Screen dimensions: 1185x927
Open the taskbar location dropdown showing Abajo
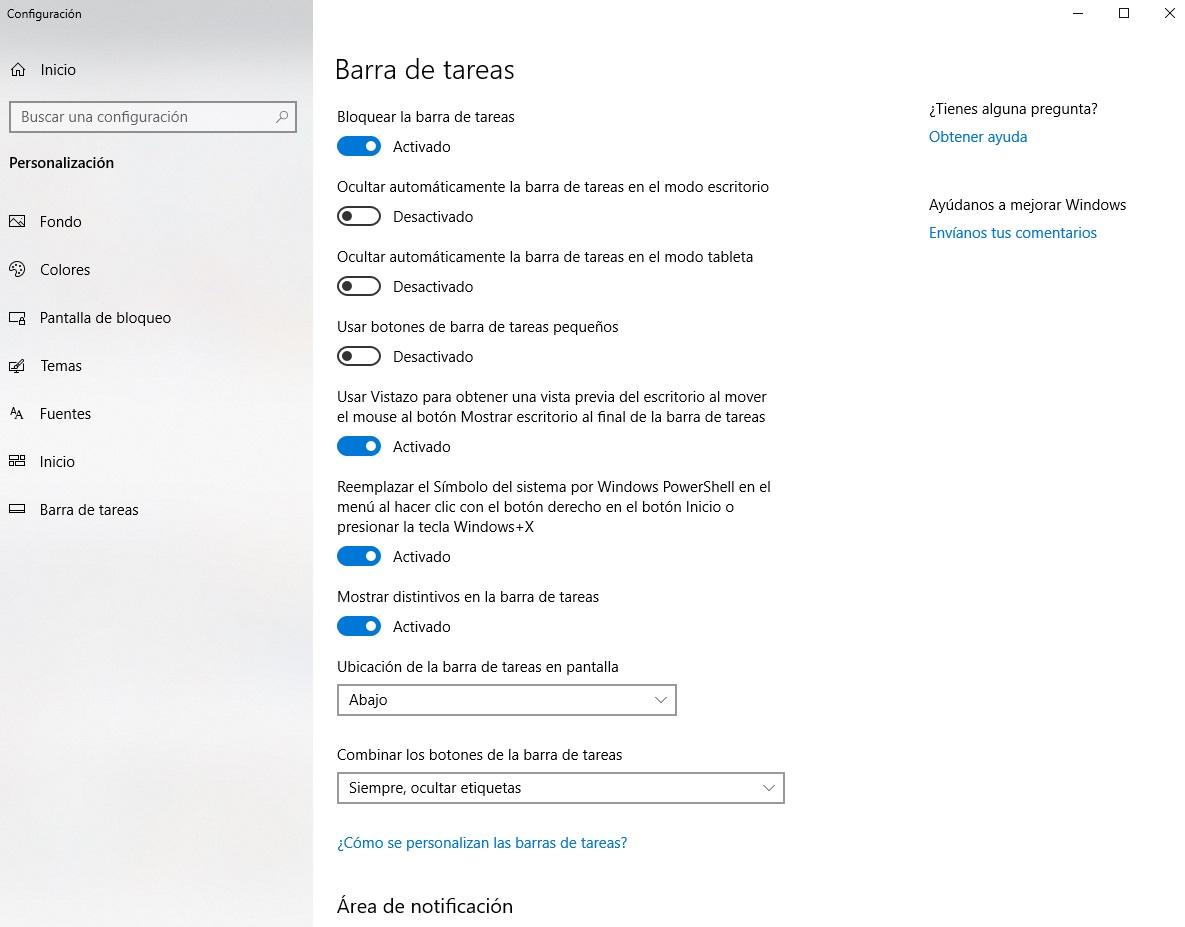[507, 700]
